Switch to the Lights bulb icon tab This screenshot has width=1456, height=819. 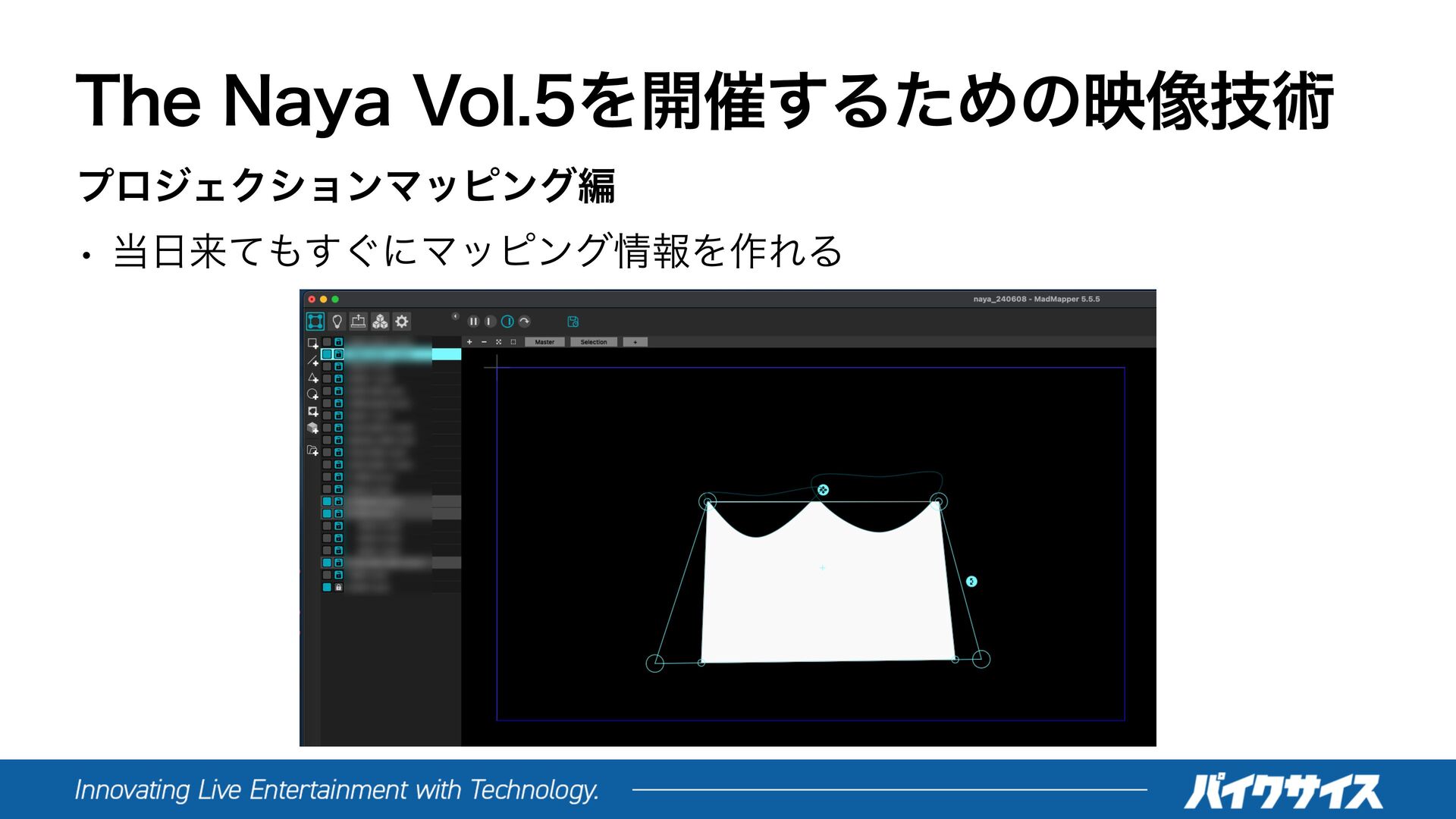coord(337,322)
